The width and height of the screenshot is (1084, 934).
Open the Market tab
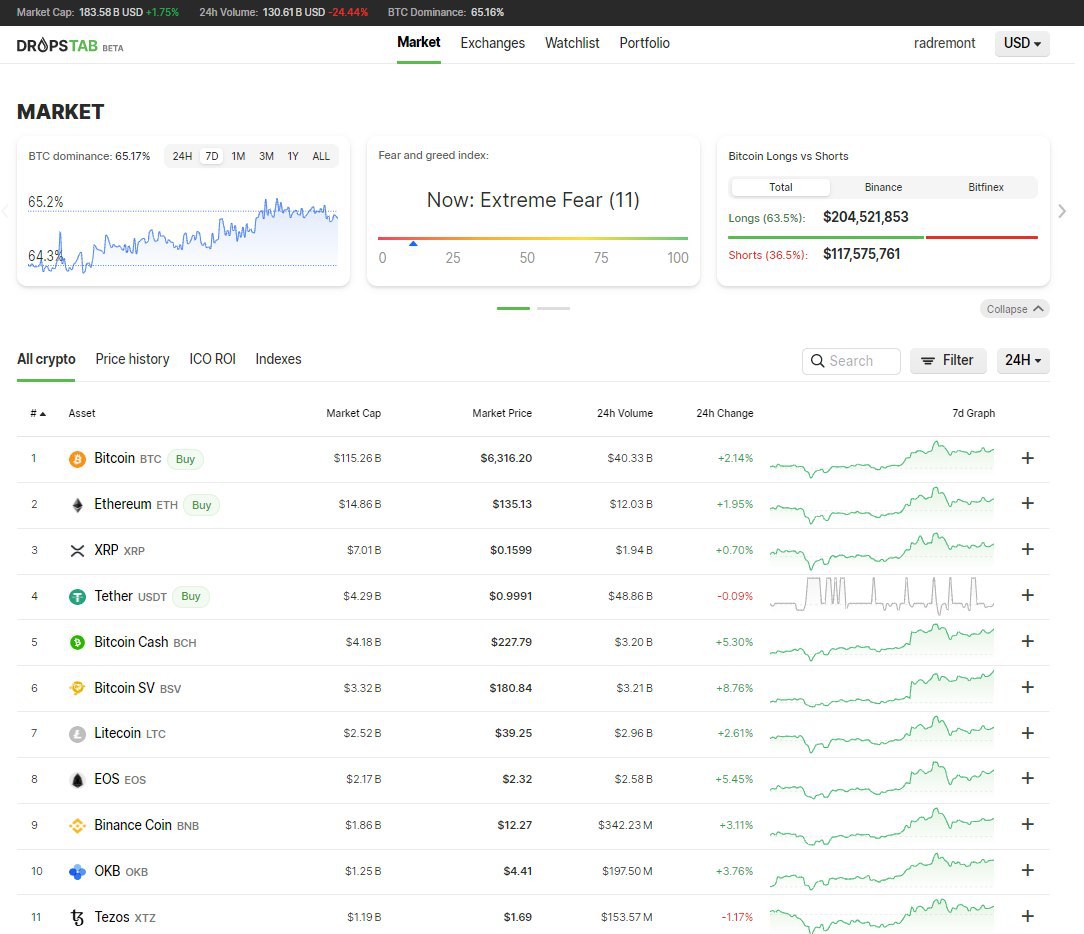pos(418,42)
